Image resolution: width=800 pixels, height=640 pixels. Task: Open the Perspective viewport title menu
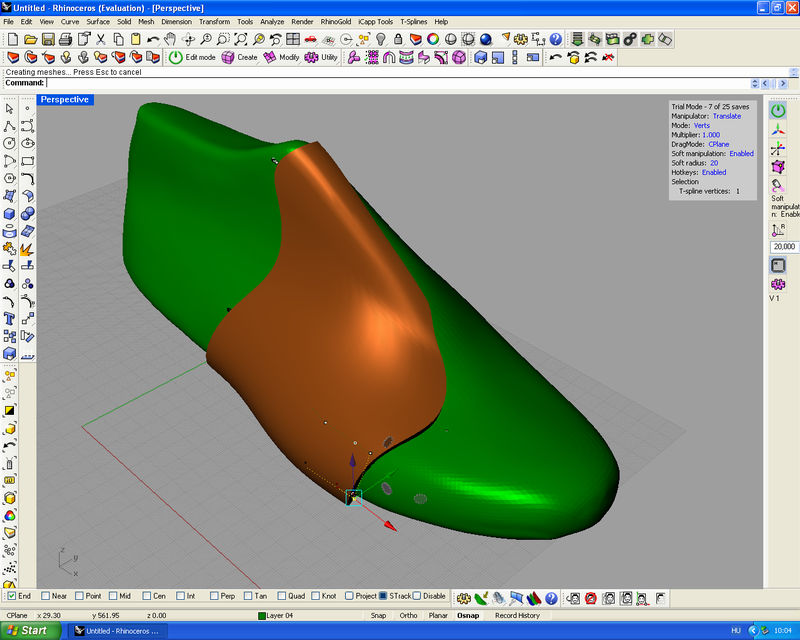point(65,99)
